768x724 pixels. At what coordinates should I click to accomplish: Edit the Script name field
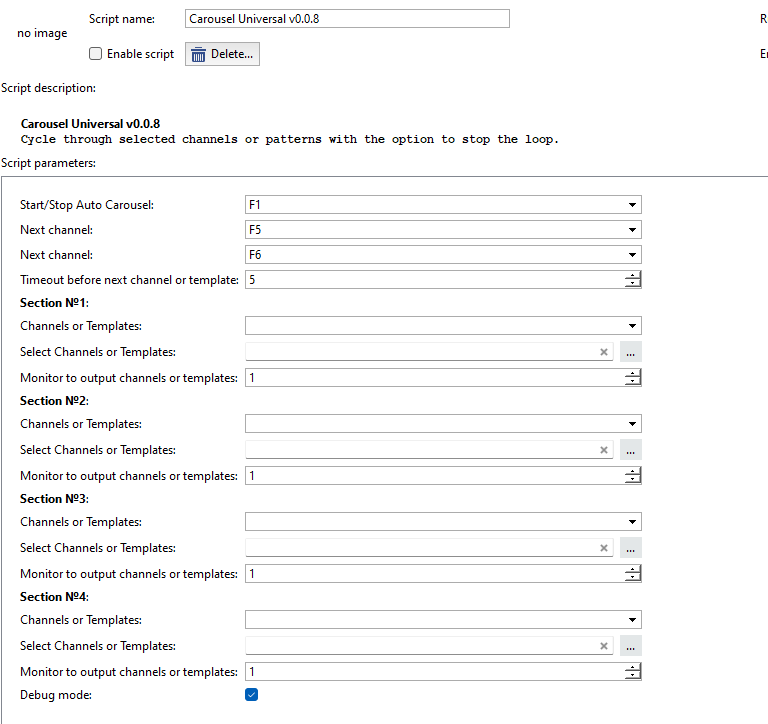click(347, 19)
